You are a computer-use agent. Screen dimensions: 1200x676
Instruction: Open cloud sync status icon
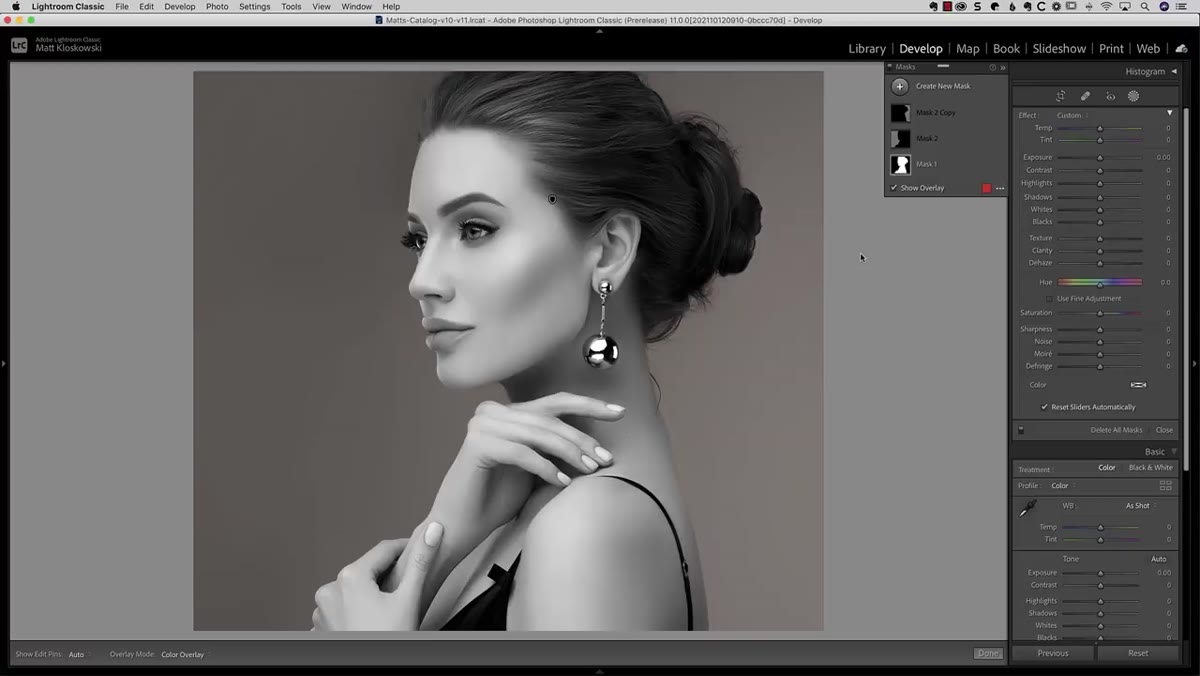pyautogui.click(x=1181, y=48)
